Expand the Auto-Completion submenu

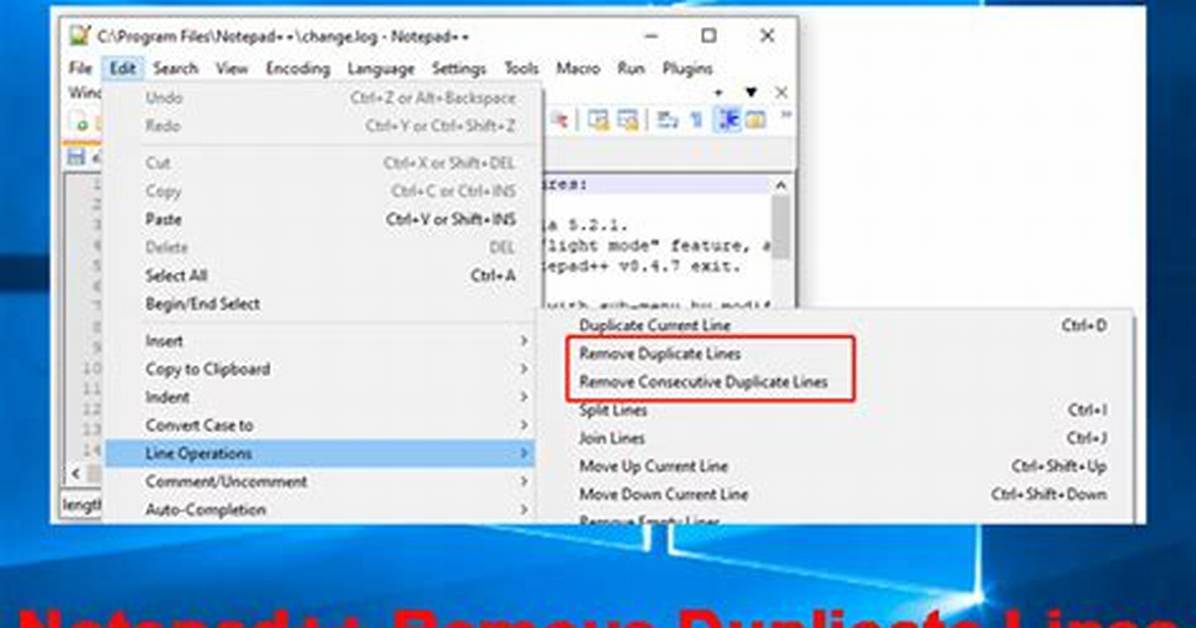[320, 510]
